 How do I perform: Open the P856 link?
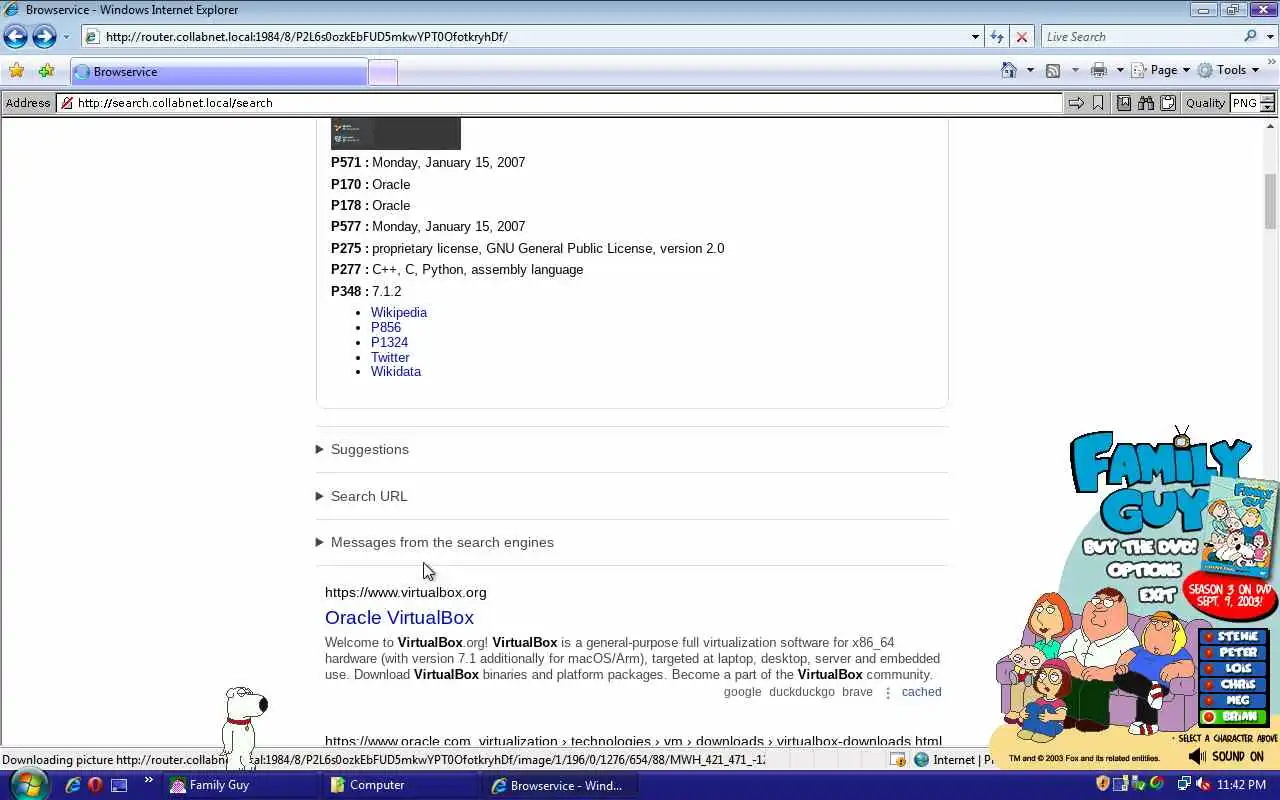tap(386, 327)
